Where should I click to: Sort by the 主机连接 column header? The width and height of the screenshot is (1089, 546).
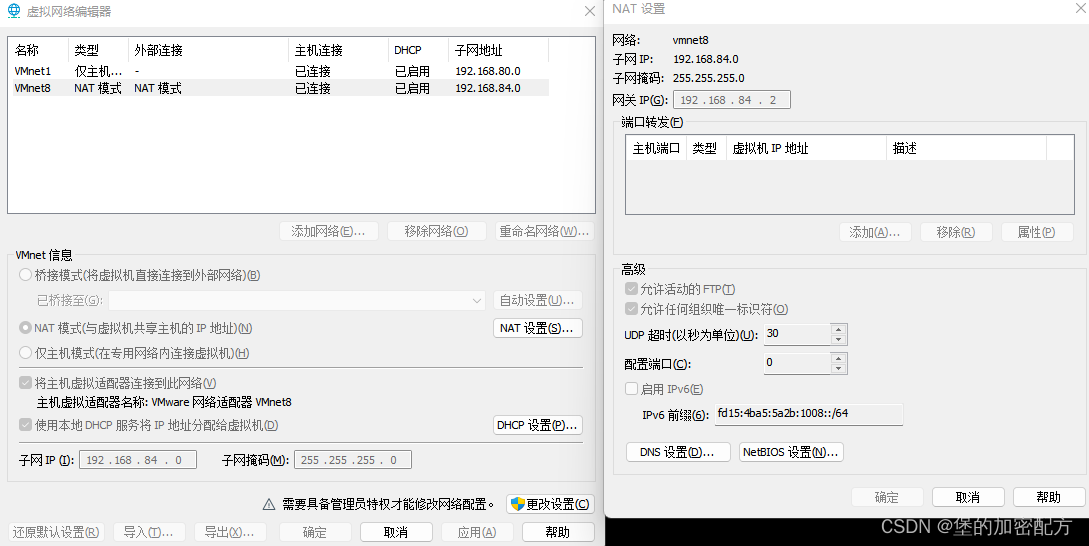tap(338, 50)
